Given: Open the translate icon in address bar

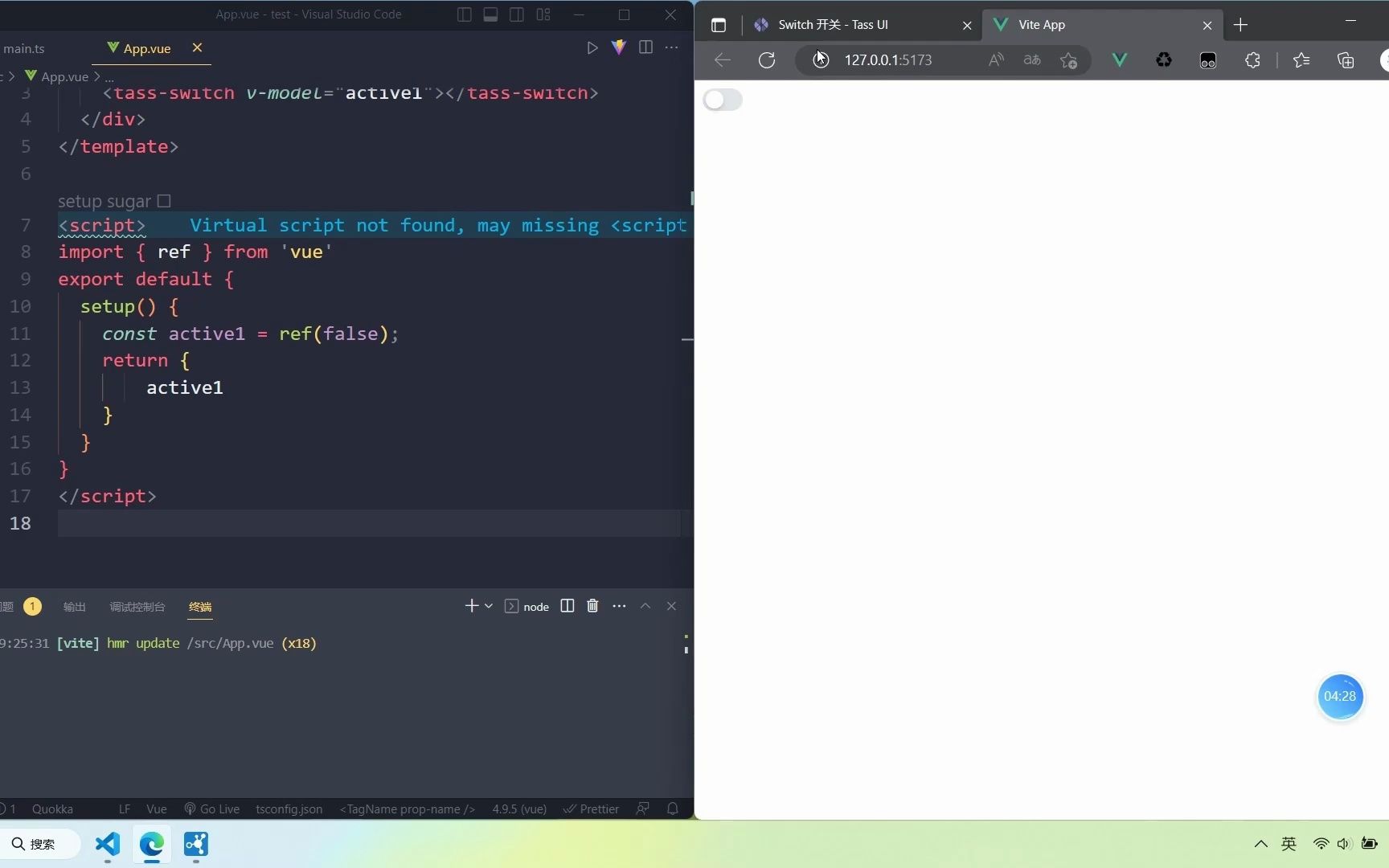Looking at the screenshot, I should tap(1032, 59).
